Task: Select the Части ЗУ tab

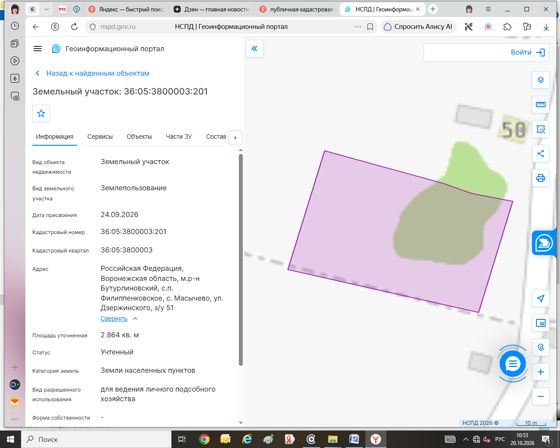Action: point(179,136)
